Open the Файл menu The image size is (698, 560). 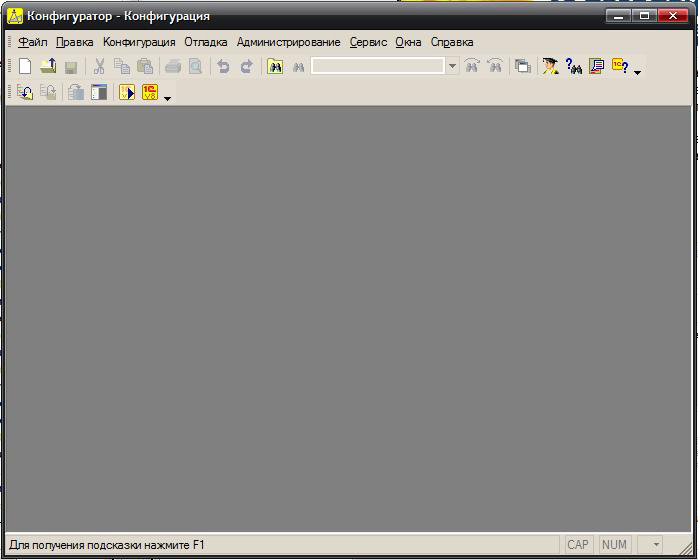[x=33, y=42]
